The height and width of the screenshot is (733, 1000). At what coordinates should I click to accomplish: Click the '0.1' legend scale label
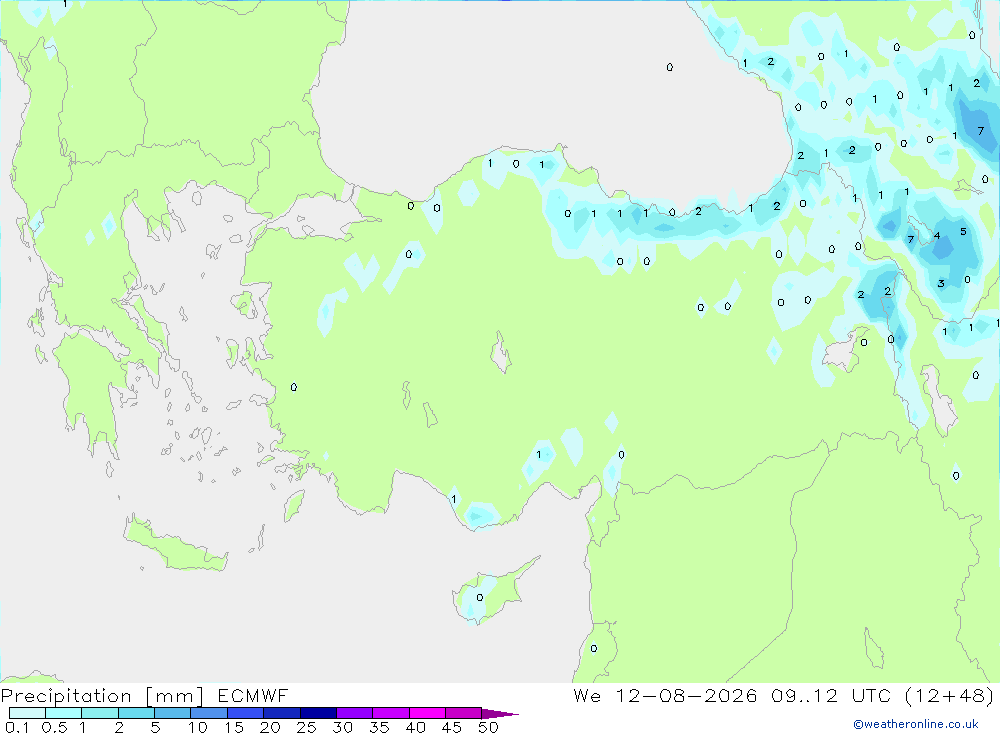click(17, 727)
